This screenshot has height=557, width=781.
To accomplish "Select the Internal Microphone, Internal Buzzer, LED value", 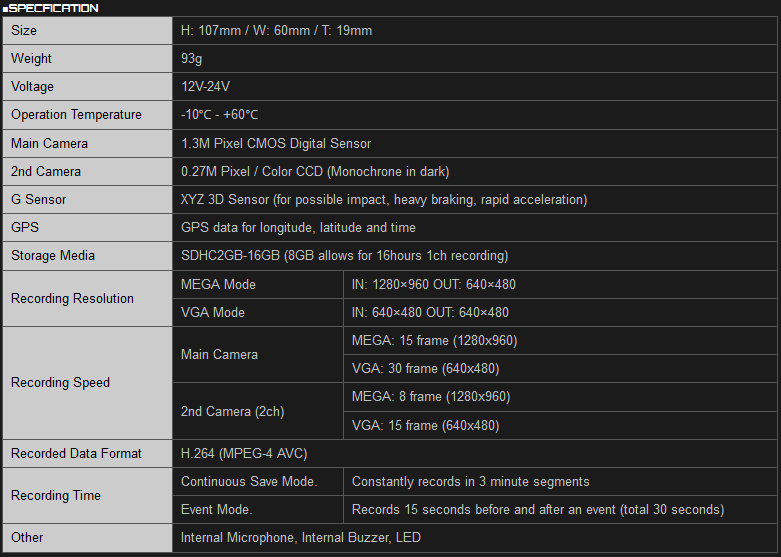I will point(301,537).
